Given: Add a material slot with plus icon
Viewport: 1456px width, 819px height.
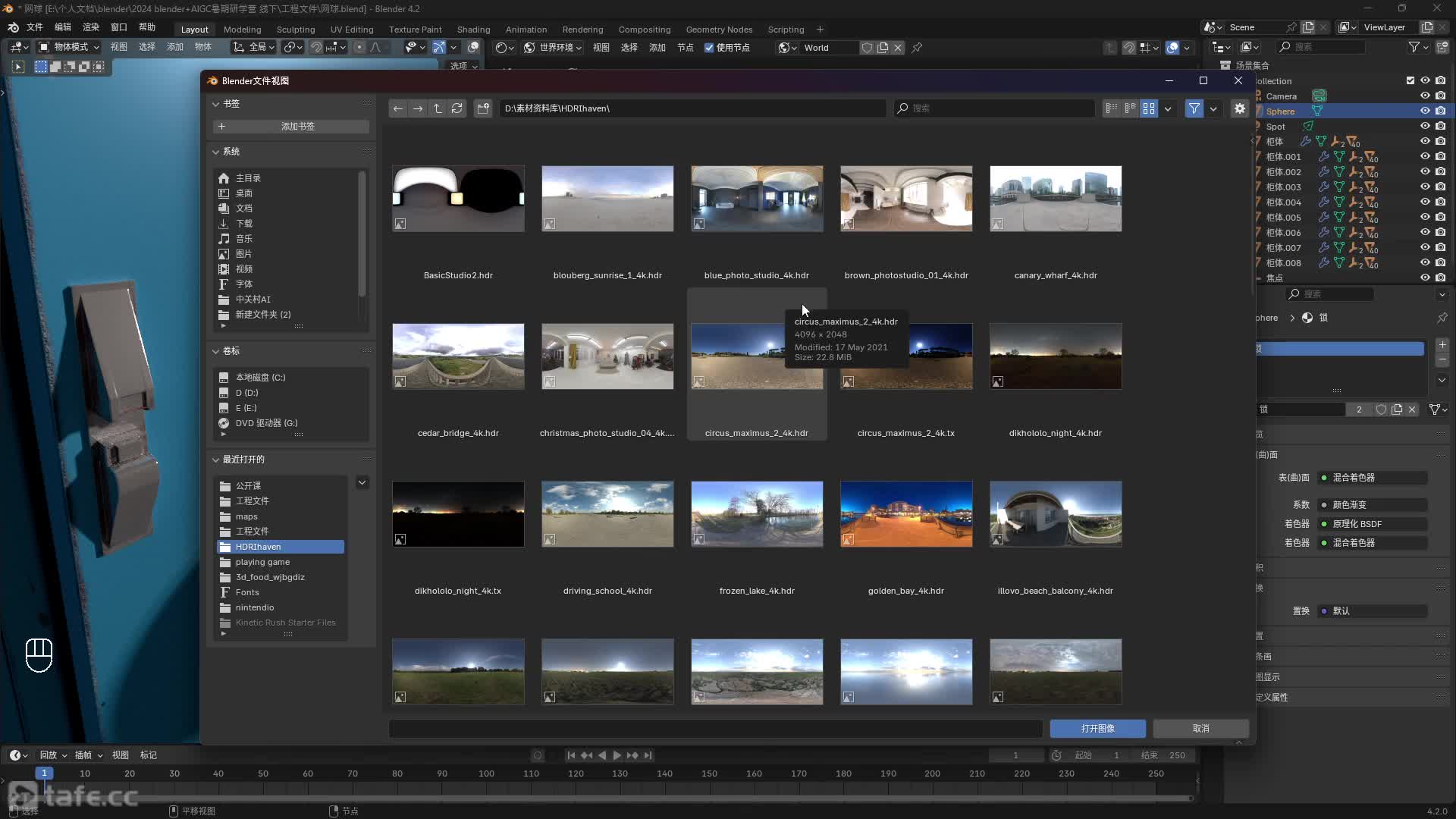Looking at the screenshot, I should click(1442, 345).
